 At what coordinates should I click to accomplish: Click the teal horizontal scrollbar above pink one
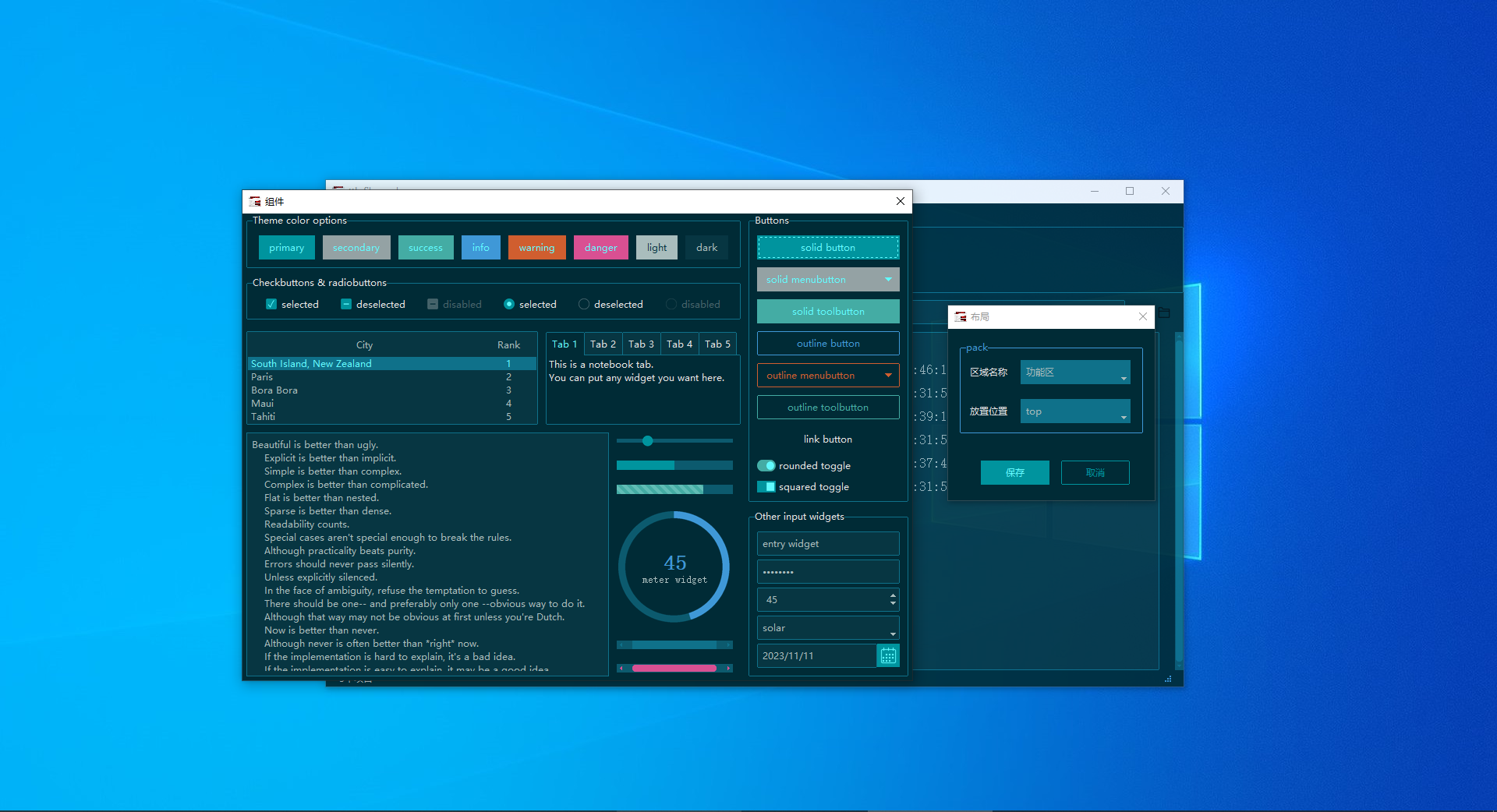click(x=674, y=644)
